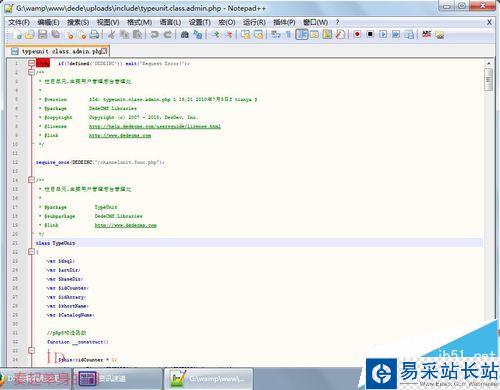Toggle synchronized horizontal scrolling icon
The width and height of the screenshot is (500, 390).
pos(259,34)
